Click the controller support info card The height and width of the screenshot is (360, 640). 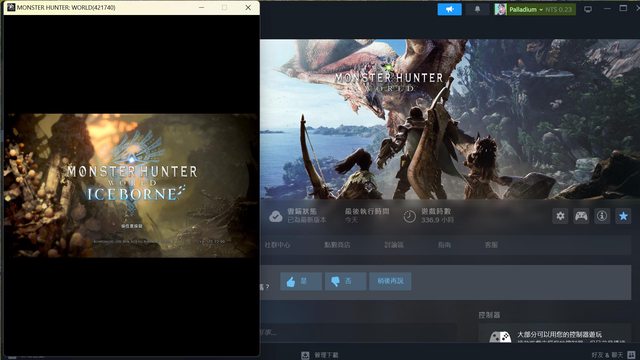555,334
